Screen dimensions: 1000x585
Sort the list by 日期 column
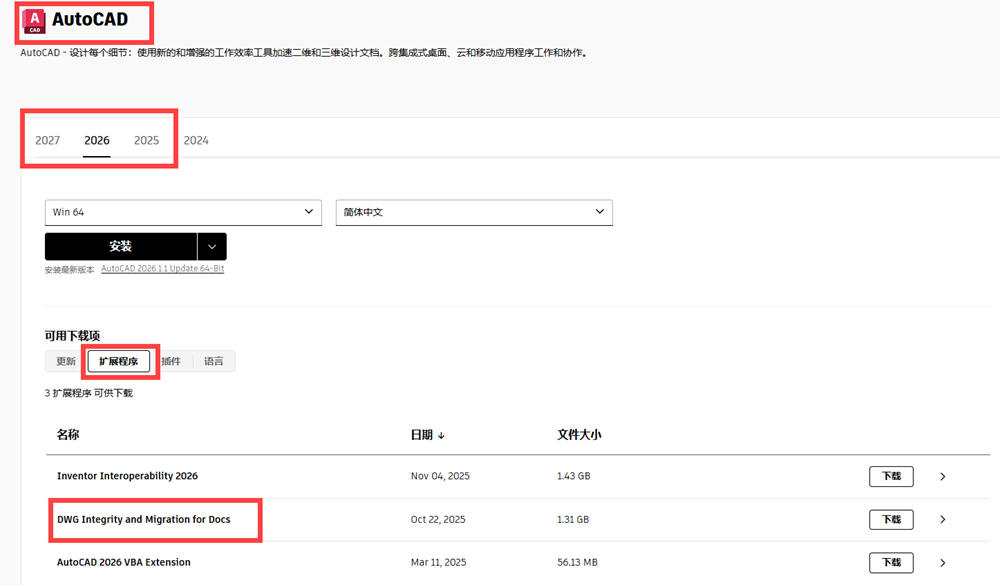point(427,435)
